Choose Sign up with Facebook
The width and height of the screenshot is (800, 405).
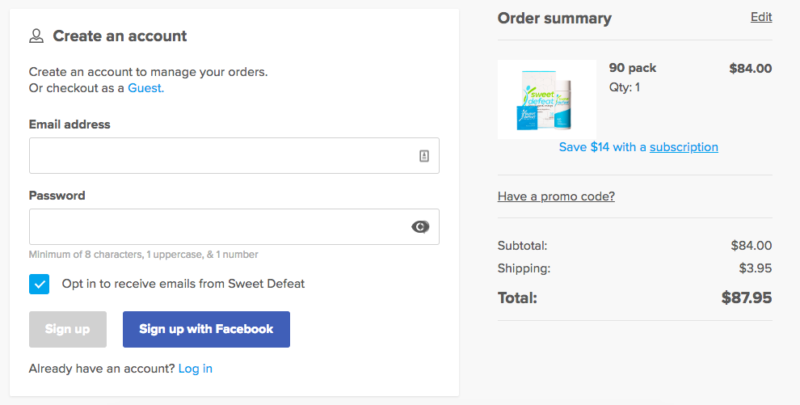(206, 329)
